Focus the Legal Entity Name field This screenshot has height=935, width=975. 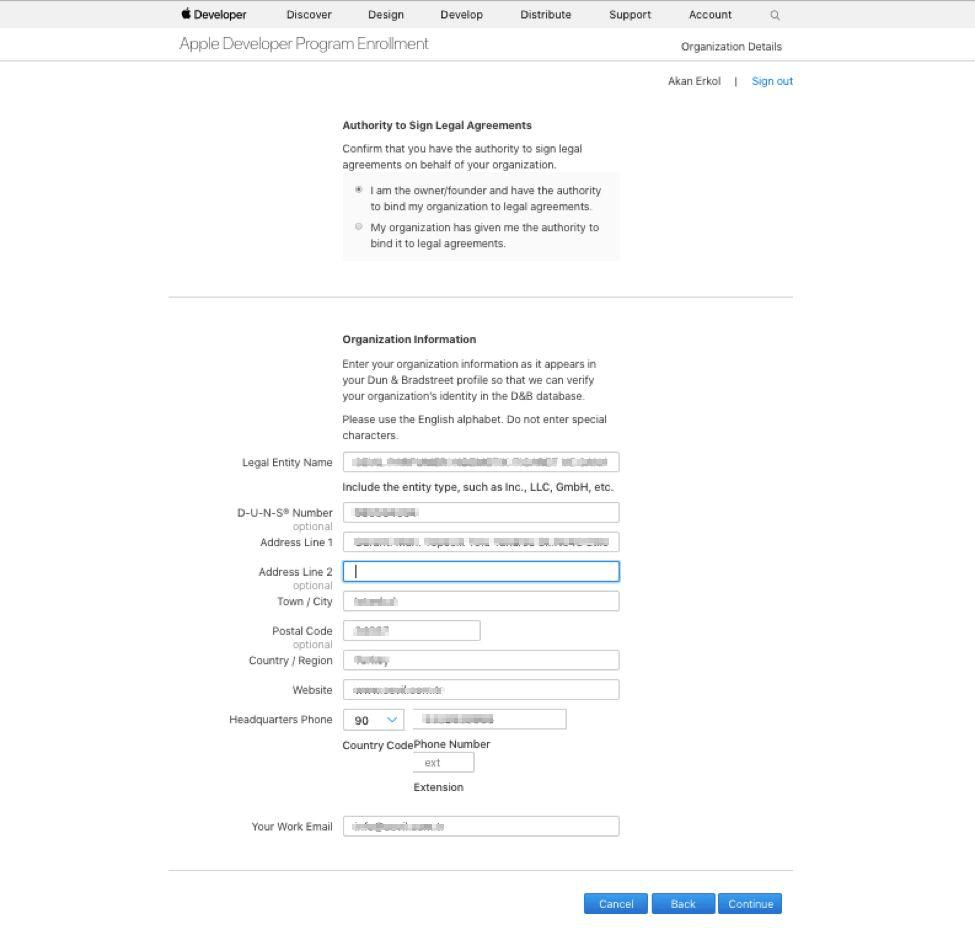tap(481, 462)
